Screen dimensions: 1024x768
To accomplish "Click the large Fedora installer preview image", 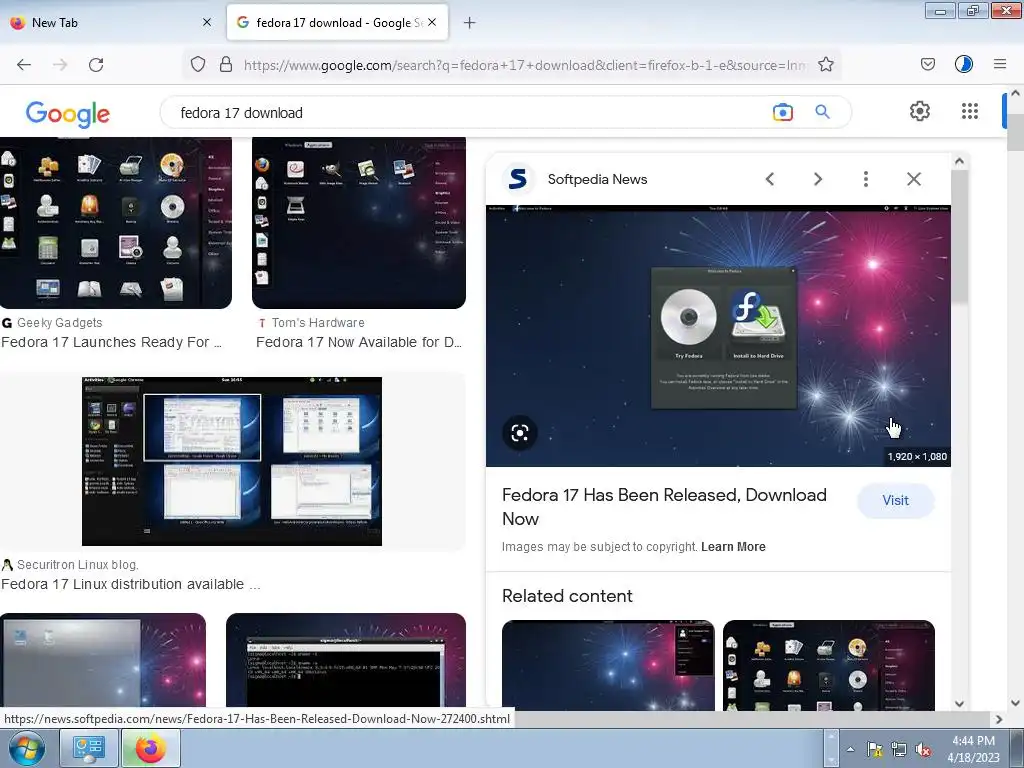I will (718, 336).
